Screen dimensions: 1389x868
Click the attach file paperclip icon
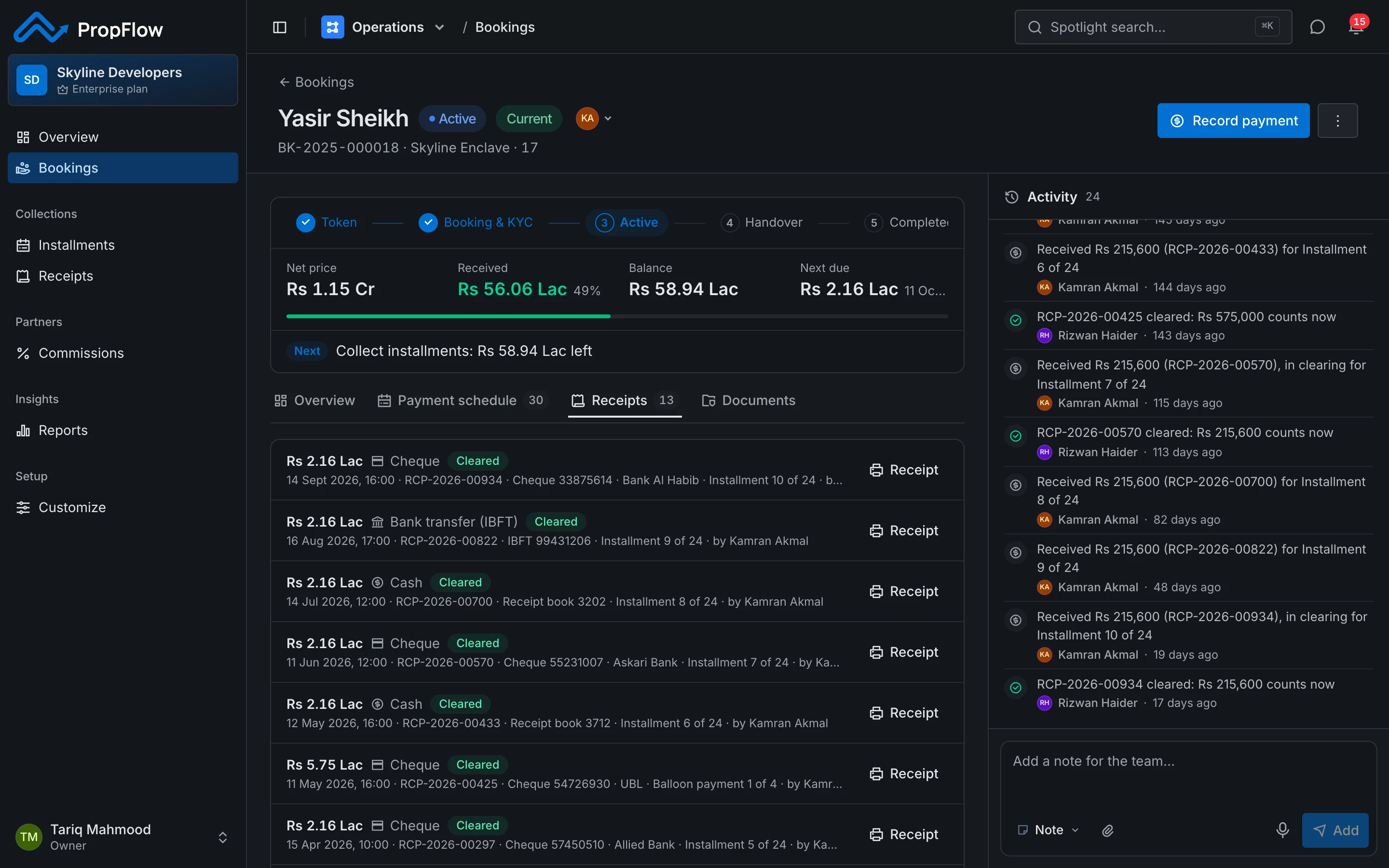[1108, 830]
